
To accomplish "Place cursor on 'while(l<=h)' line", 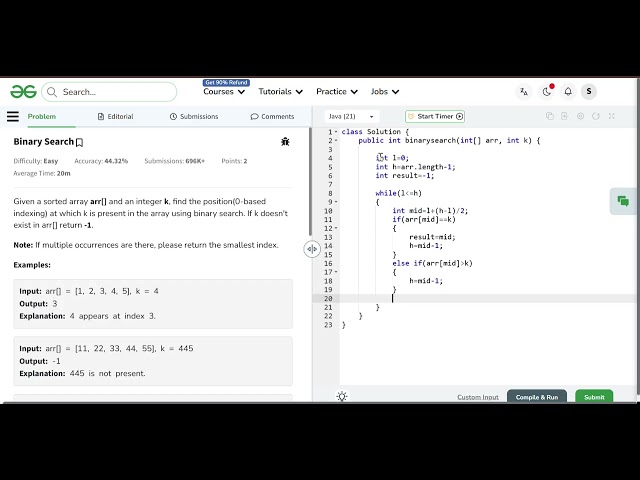I will pos(398,193).
